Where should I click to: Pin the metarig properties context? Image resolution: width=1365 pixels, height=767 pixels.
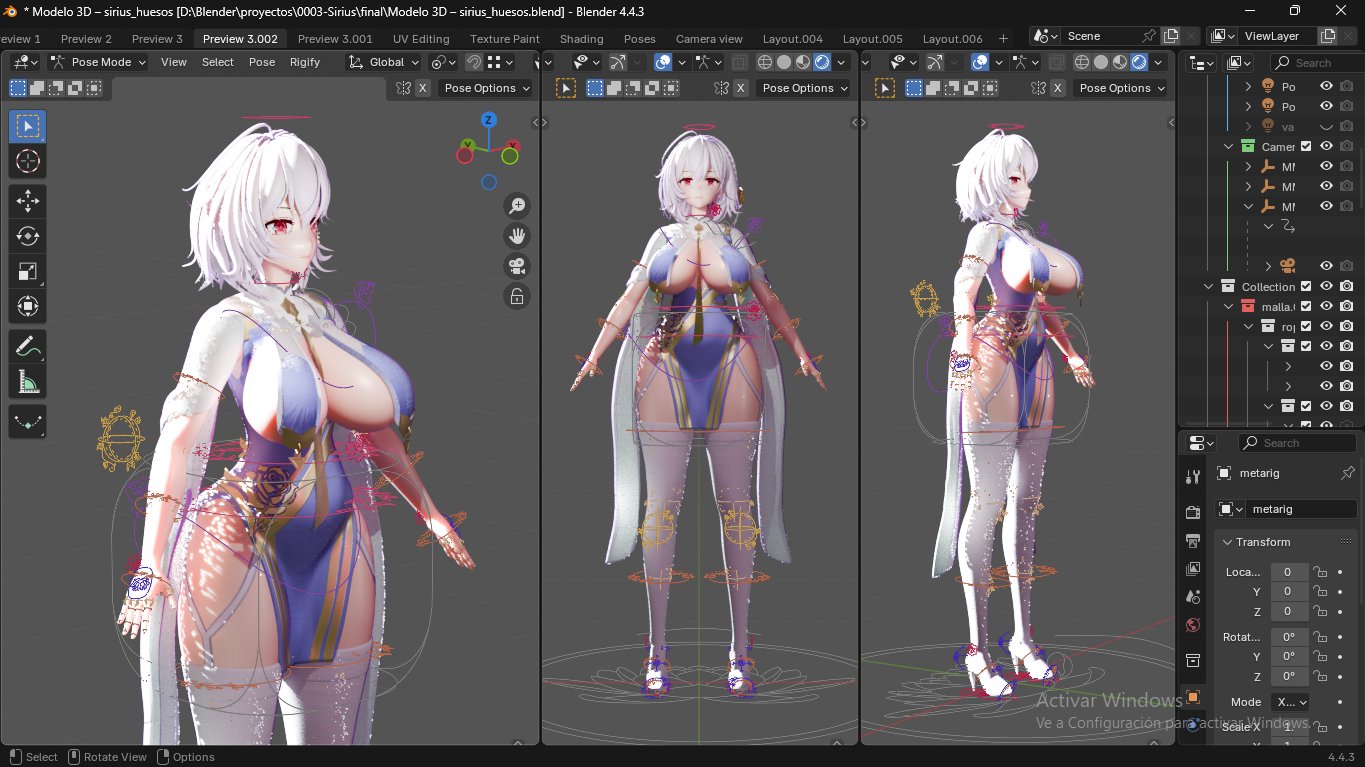pyautogui.click(x=1348, y=473)
